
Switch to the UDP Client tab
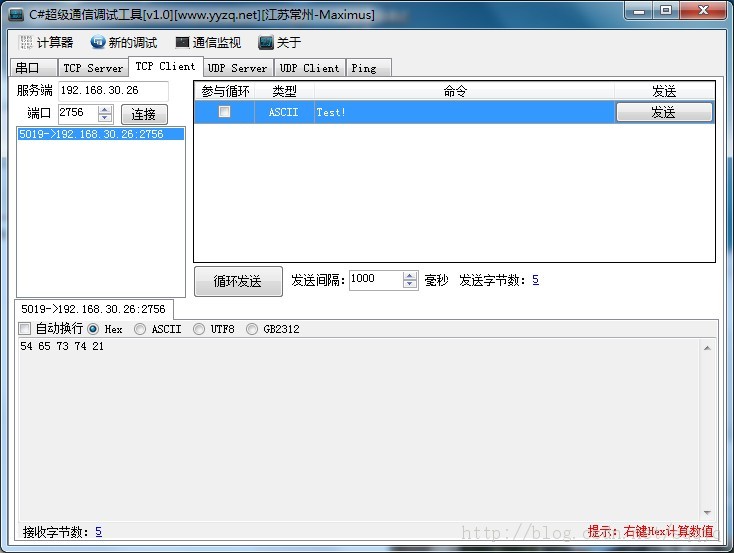point(309,68)
